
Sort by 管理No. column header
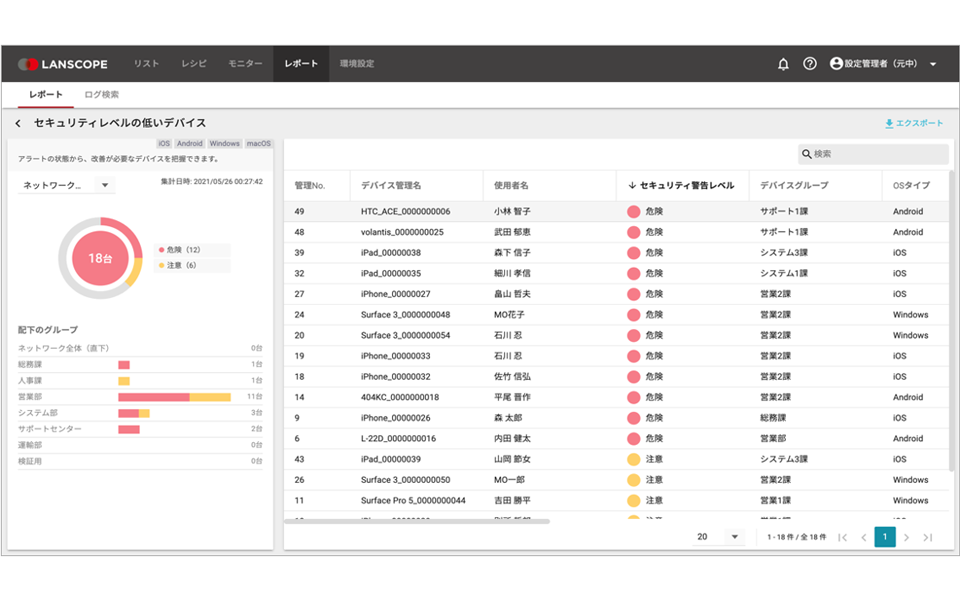310,186
